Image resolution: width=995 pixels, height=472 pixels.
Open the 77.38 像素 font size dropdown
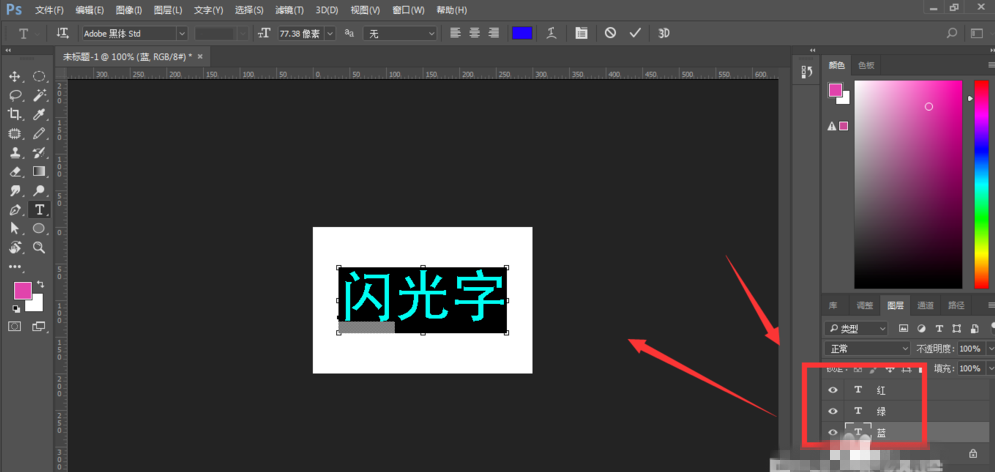tap(330, 34)
